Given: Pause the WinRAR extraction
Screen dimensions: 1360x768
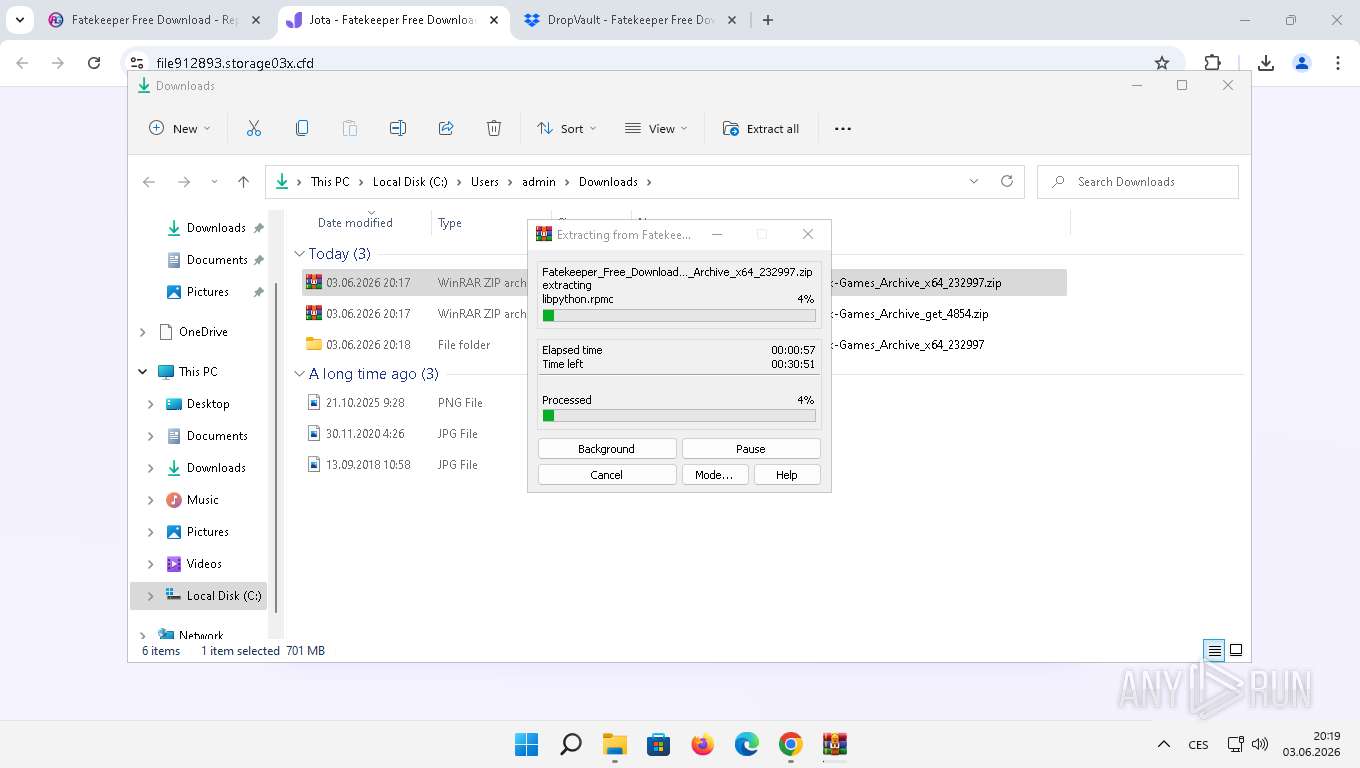Looking at the screenshot, I should point(751,449).
